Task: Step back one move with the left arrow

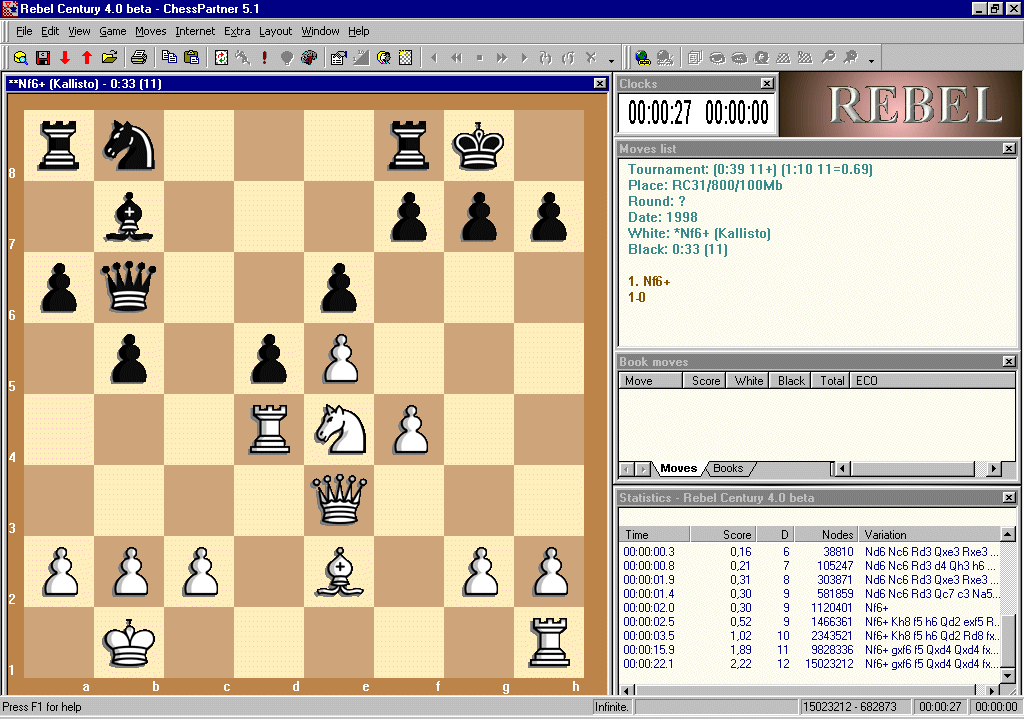Action: (434, 58)
